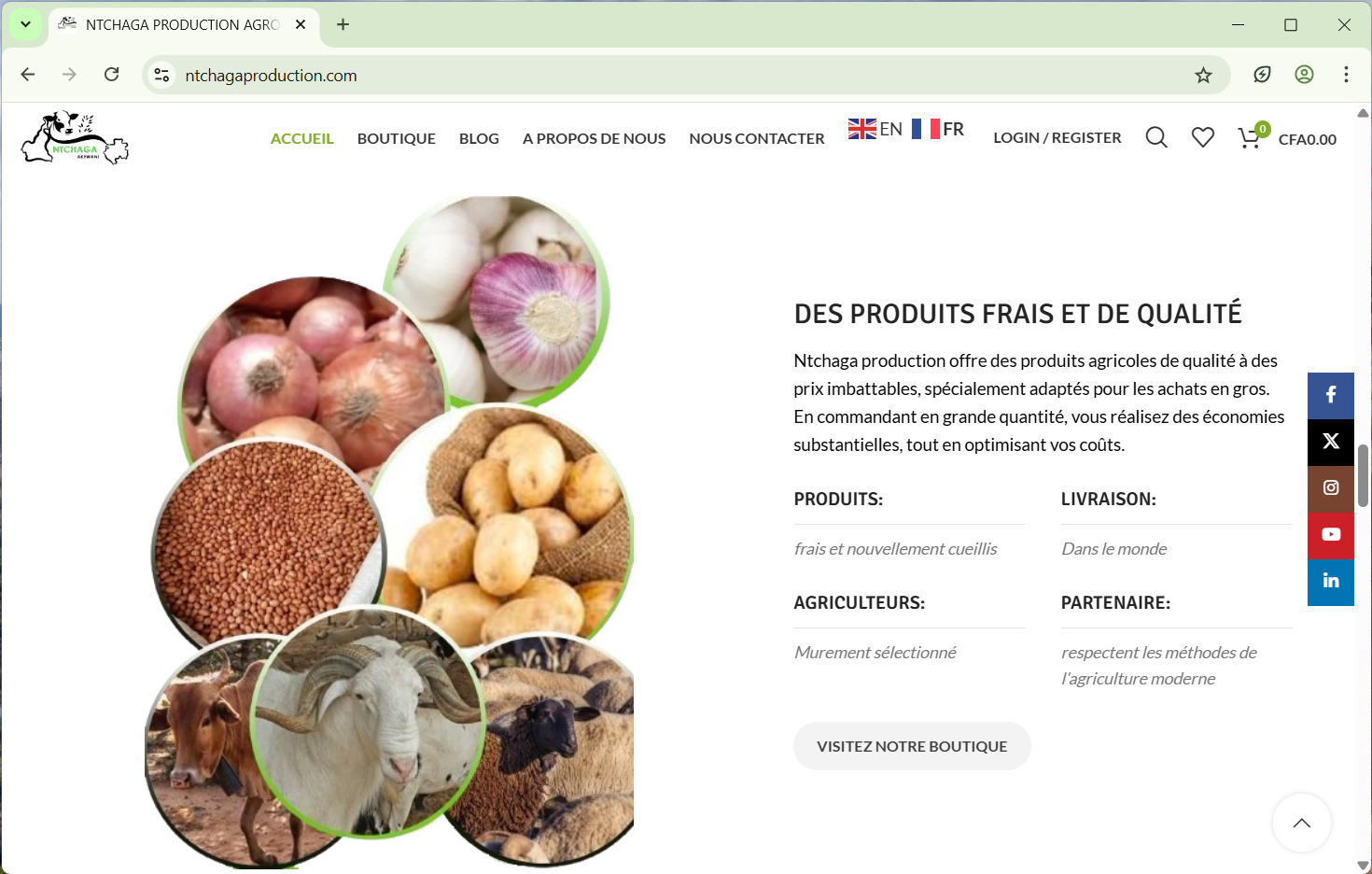Click the VISITEZ NOTRE BOUTIQUE button
Image resolution: width=1372 pixels, height=874 pixels.
coord(912,746)
